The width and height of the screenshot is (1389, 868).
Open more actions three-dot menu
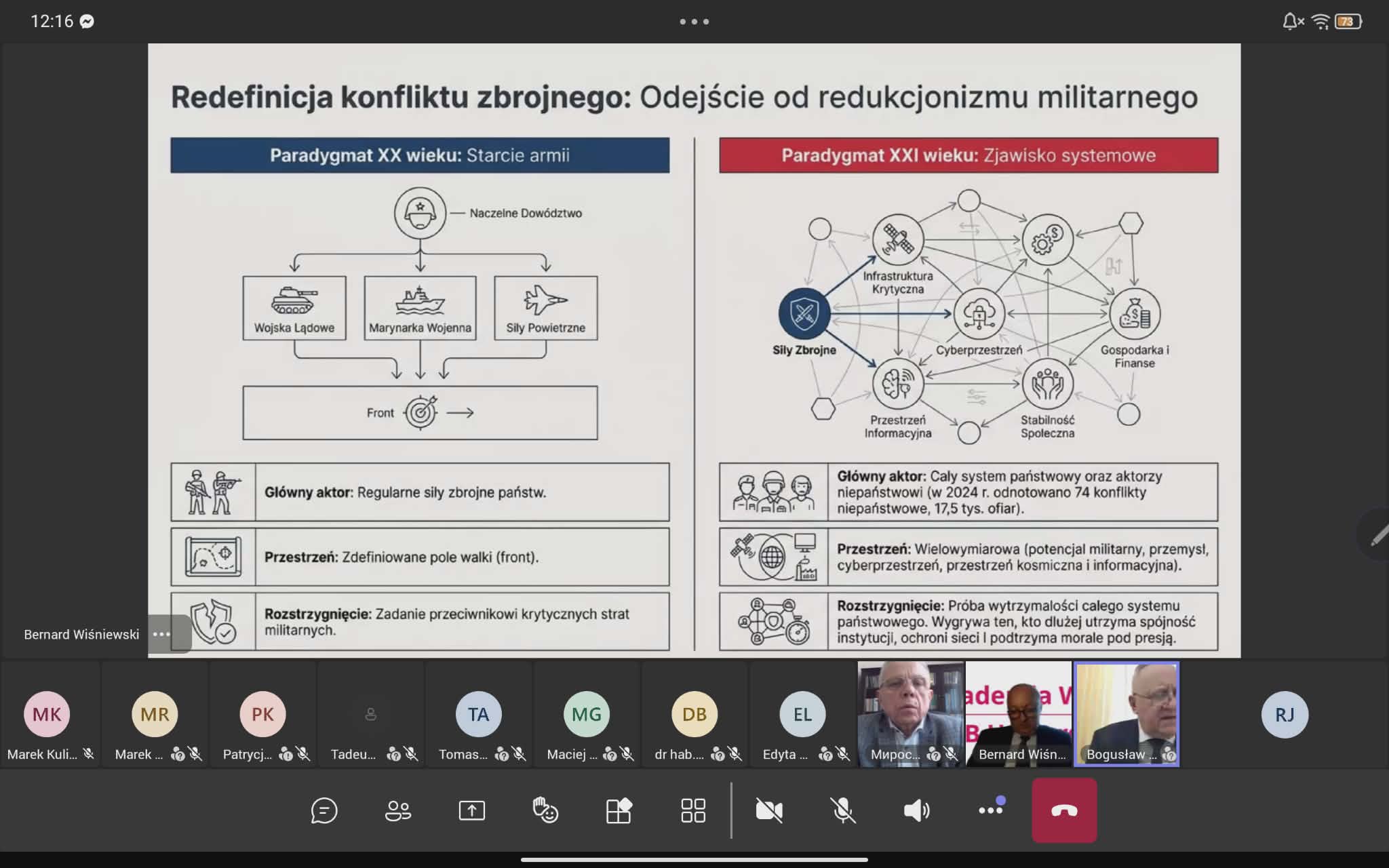click(x=990, y=810)
